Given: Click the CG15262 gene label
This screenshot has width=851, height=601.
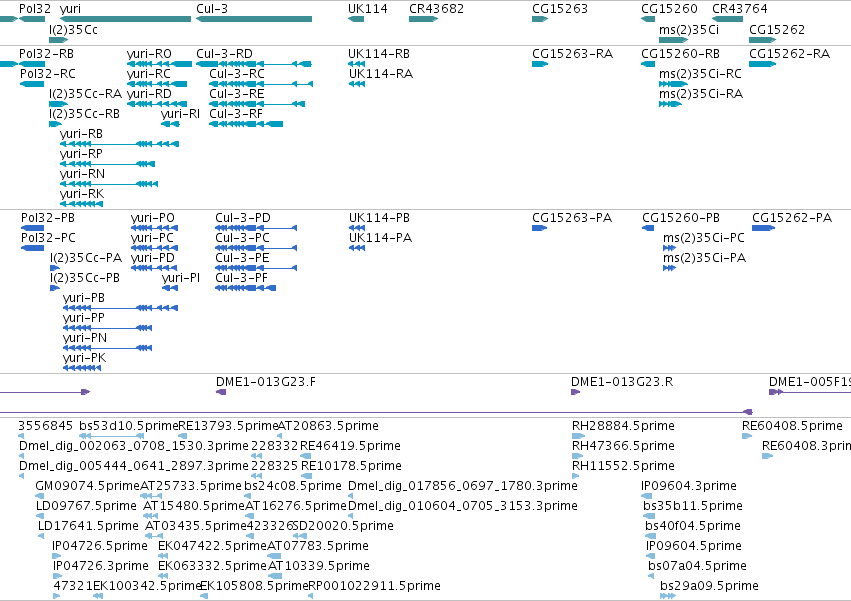Looking at the screenshot, I should (777, 30).
